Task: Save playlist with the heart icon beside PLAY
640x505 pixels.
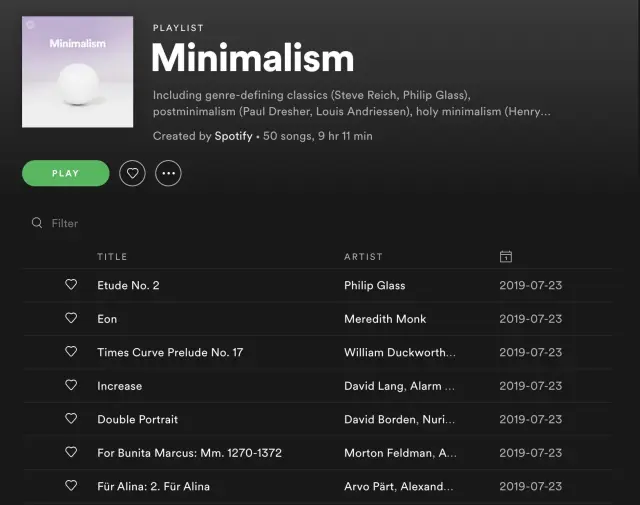Action: point(132,173)
